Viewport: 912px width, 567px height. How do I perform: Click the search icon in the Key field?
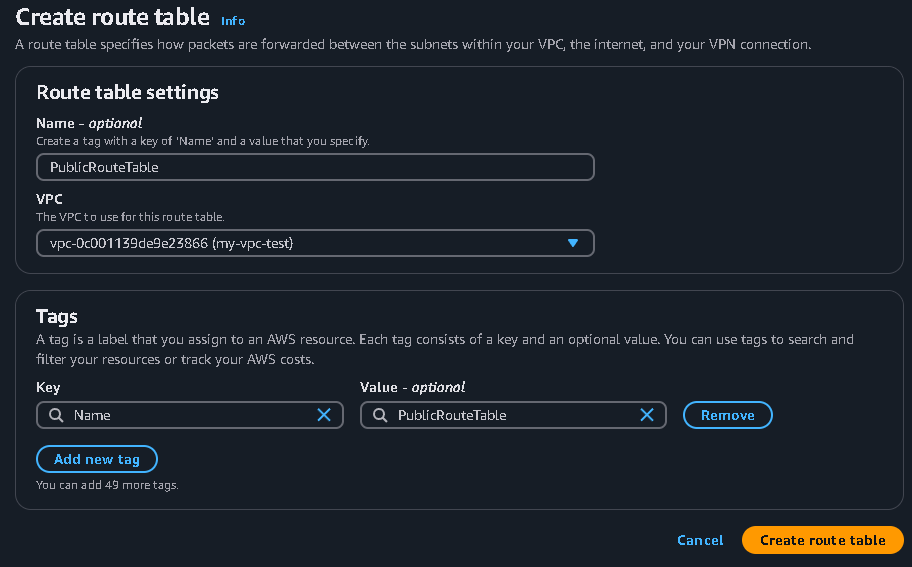click(x=56, y=415)
